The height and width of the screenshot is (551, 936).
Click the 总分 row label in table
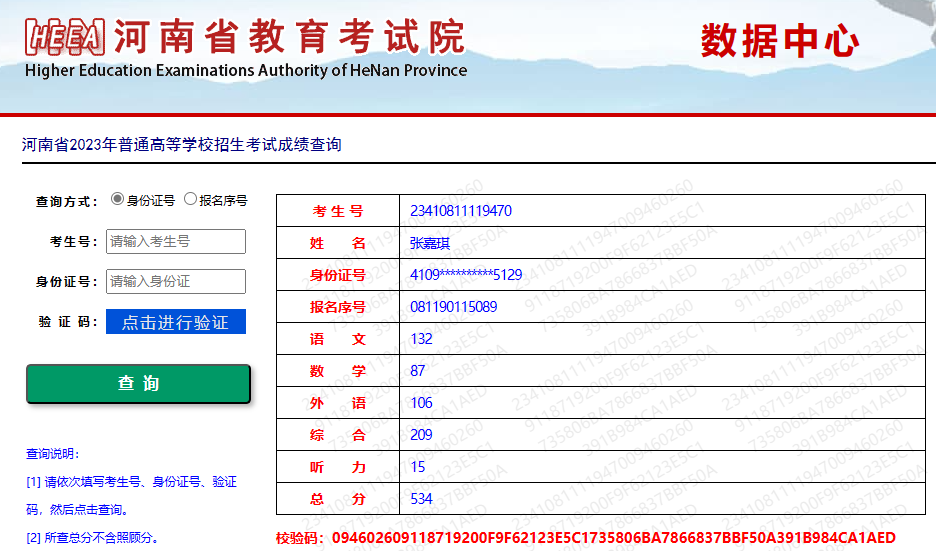pyautogui.click(x=338, y=499)
